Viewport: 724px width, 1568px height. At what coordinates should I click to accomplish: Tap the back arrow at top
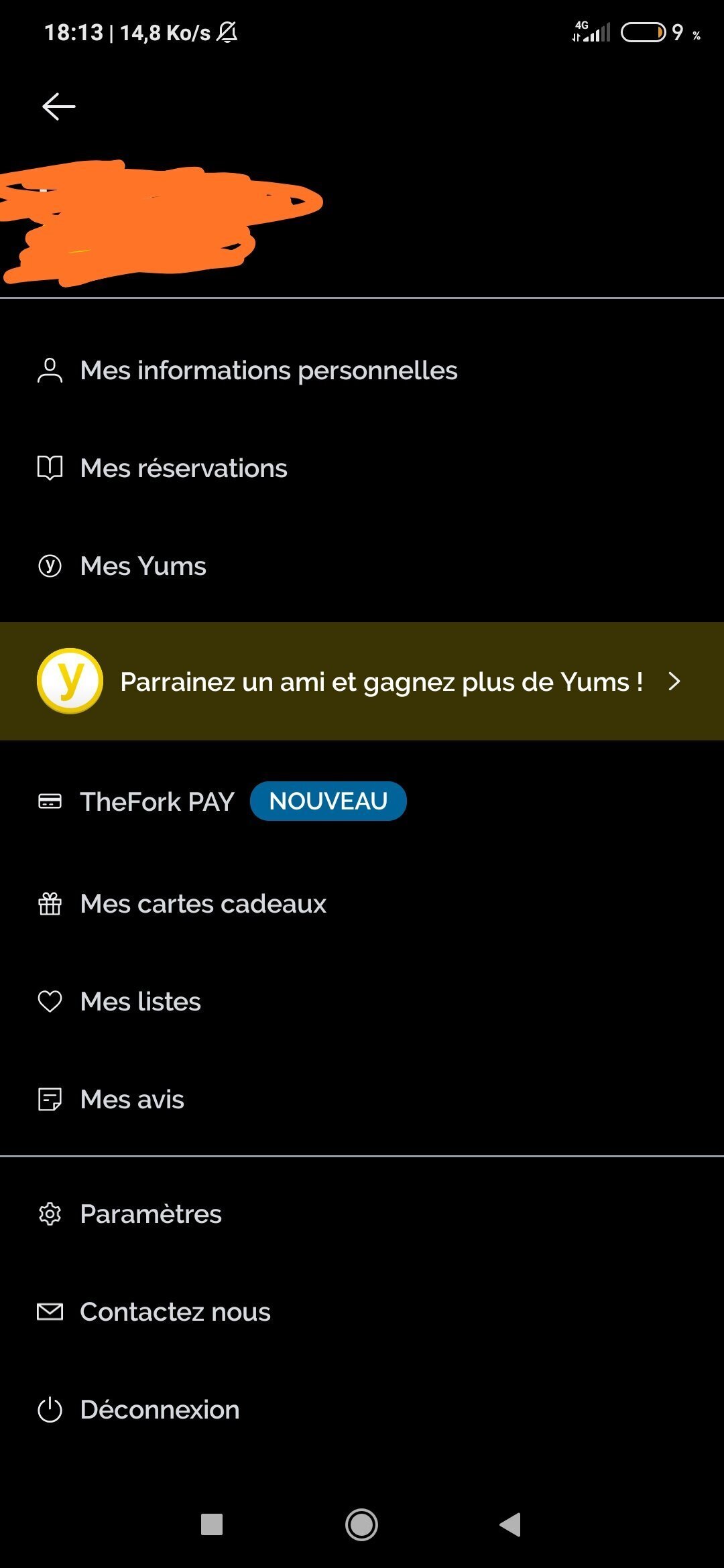tap(59, 107)
